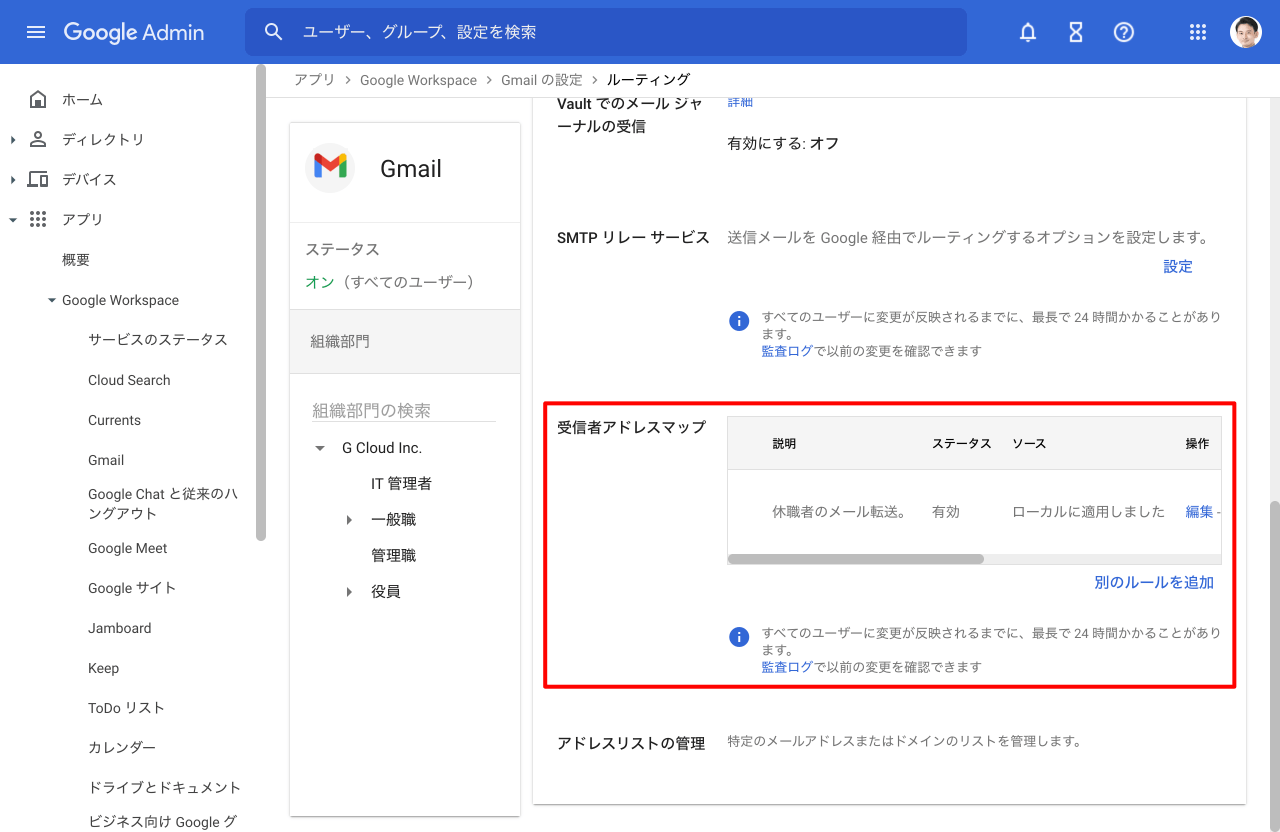This screenshot has height=832, width=1280.
Task: Open the main hamburger menu
Action: (36, 32)
